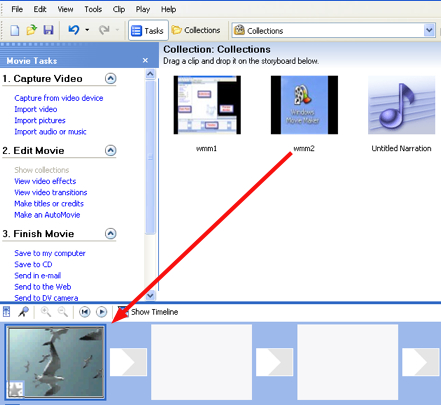Click the Rewind Storyboard button

point(85,312)
